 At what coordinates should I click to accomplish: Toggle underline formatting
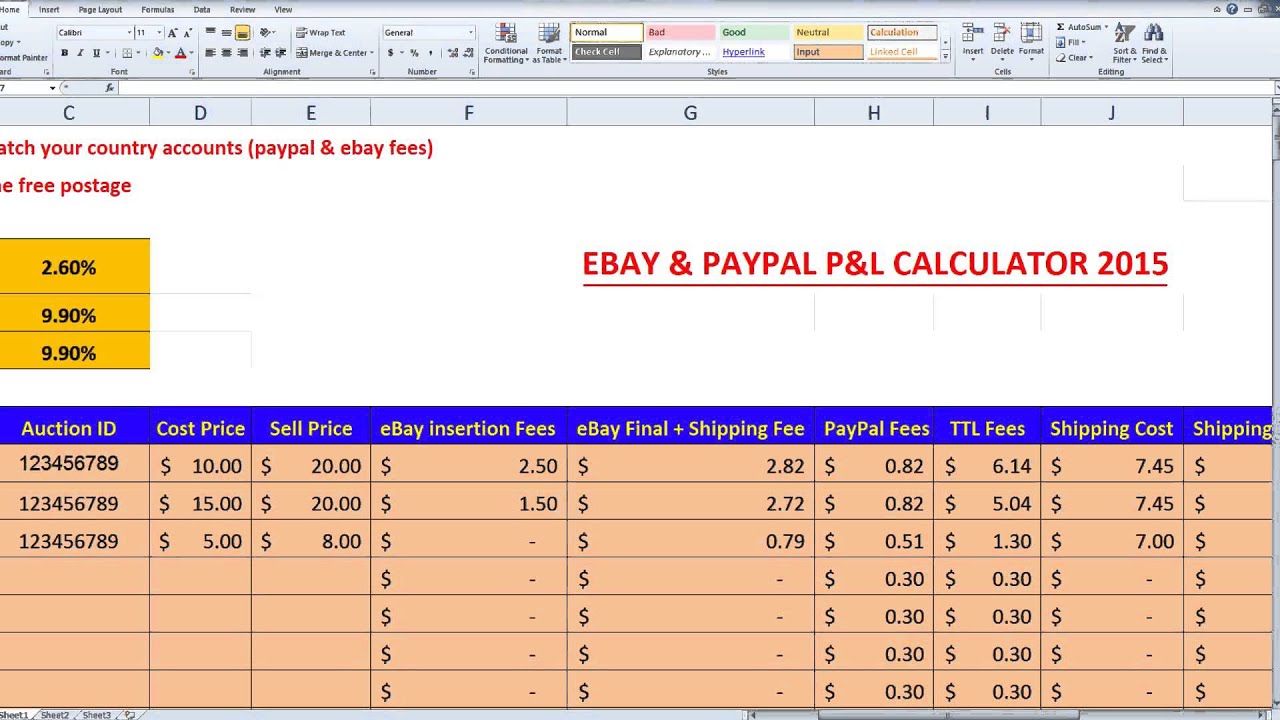pyautogui.click(x=94, y=53)
